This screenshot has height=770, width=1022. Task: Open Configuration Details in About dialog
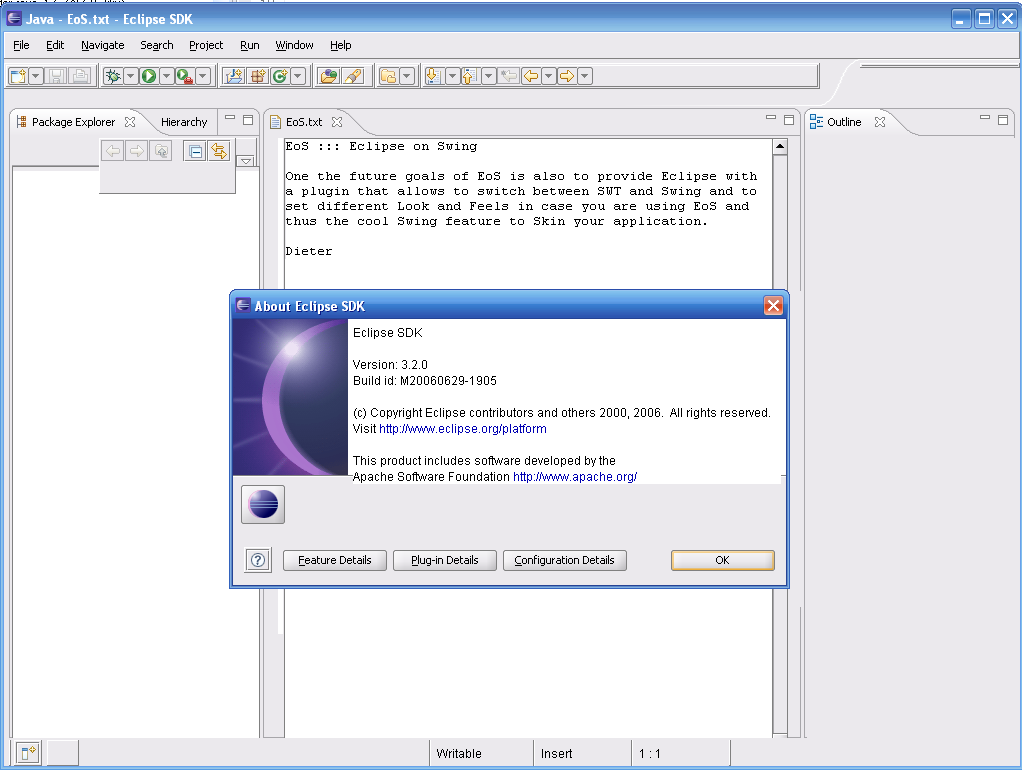point(564,561)
